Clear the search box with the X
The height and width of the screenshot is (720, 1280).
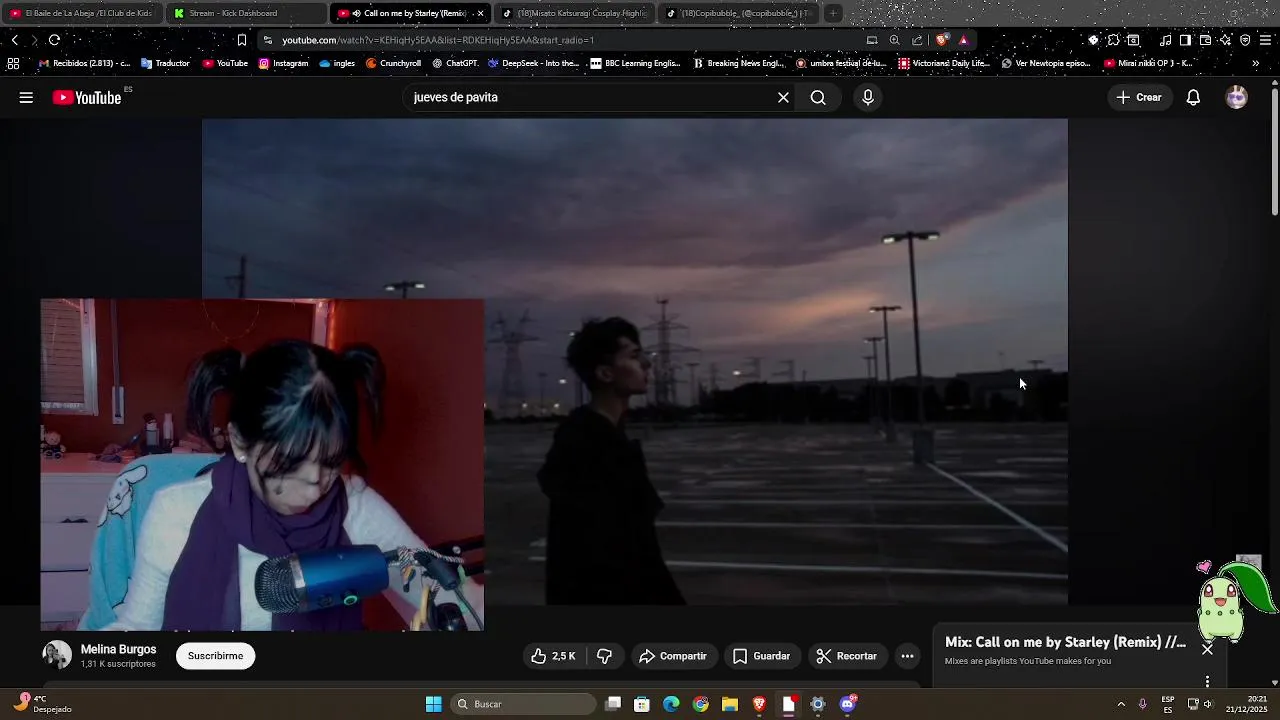(x=783, y=97)
